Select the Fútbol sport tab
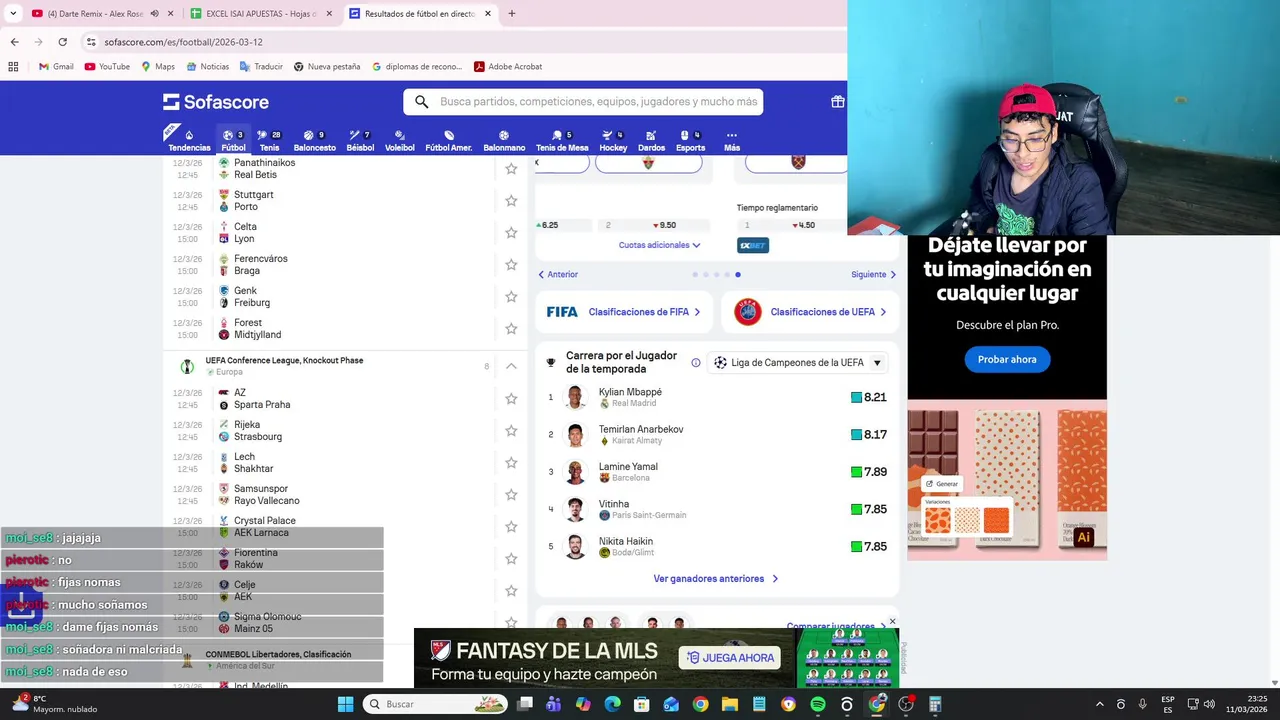Image resolution: width=1280 pixels, height=720 pixels. [x=233, y=141]
